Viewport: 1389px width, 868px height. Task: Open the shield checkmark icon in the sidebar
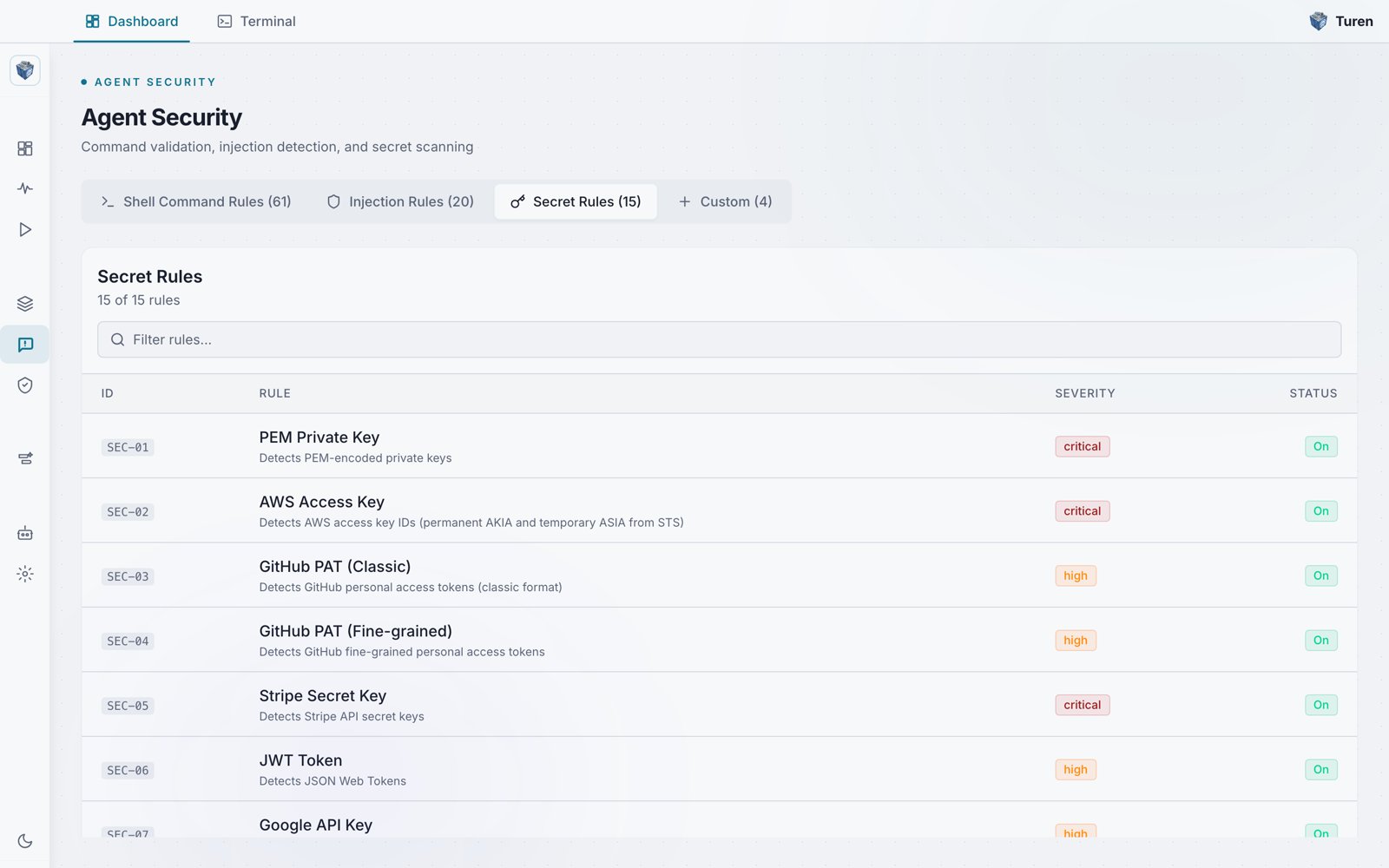[x=25, y=385]
